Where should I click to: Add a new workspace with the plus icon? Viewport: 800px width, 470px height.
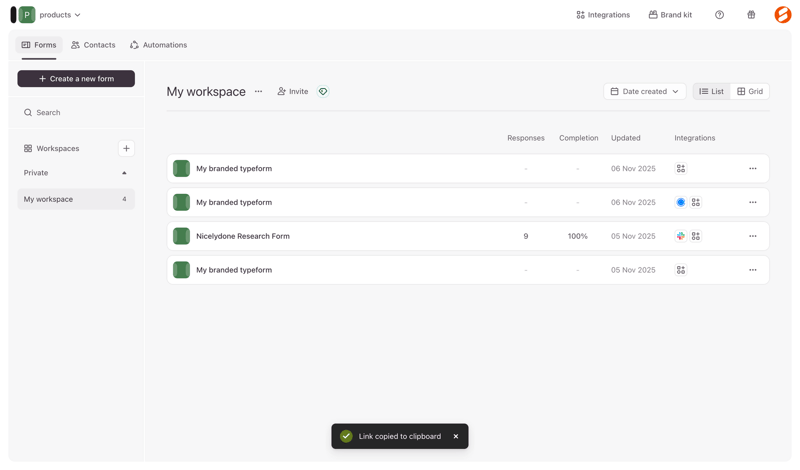(126, 149)
